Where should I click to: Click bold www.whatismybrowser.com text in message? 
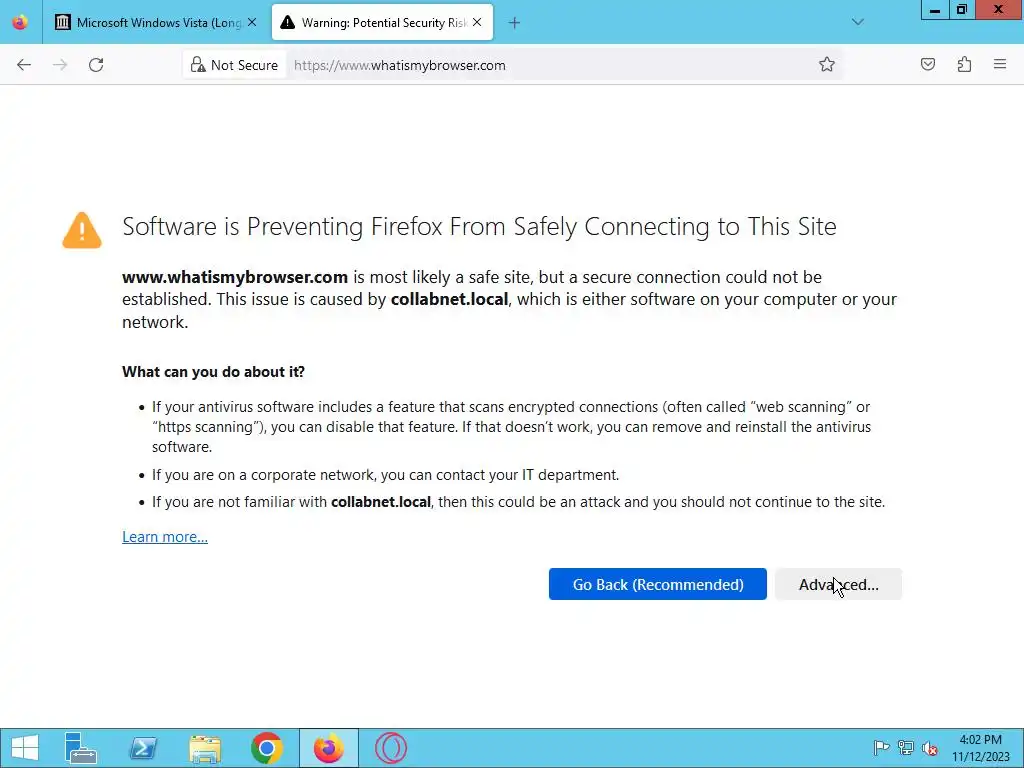pyautogui.click(x=235, y=277)
